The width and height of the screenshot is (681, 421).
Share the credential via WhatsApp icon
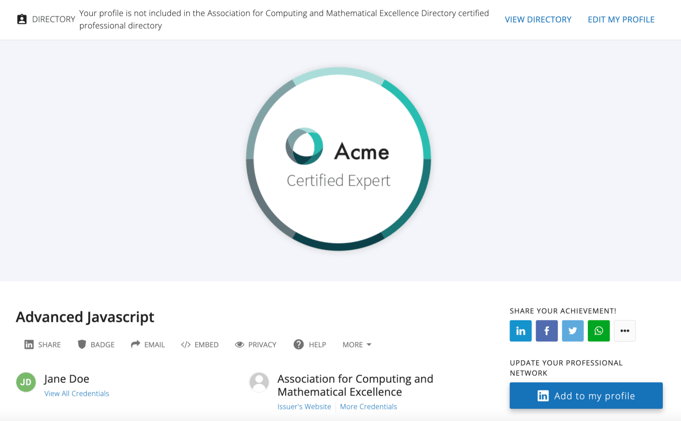point(598,331)
